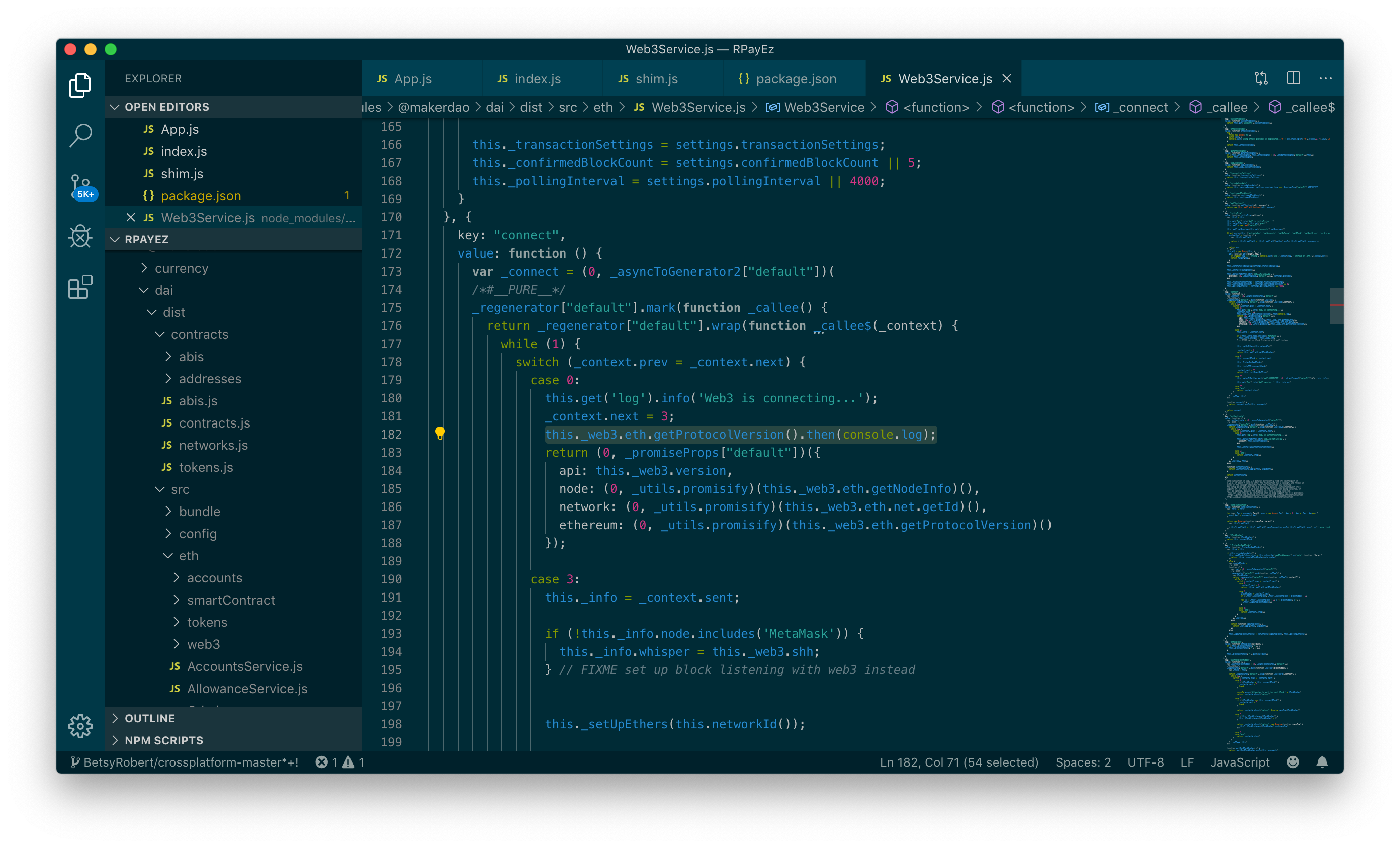
Task: Open notifications bell in status bar
Action: click(1322, 762)
